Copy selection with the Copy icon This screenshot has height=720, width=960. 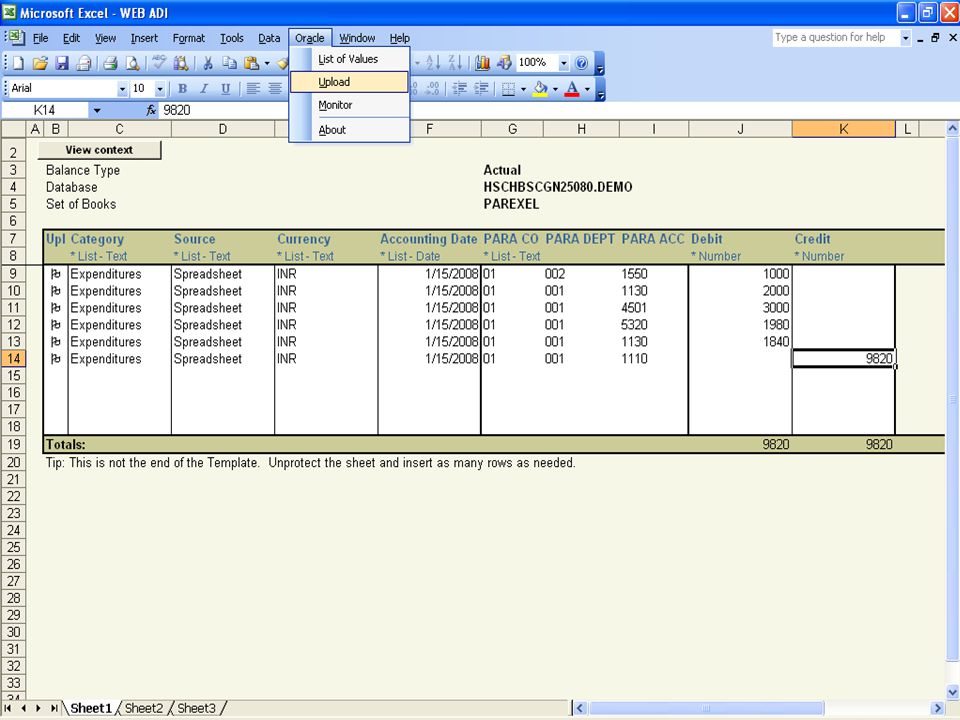(x=229, y=62)
